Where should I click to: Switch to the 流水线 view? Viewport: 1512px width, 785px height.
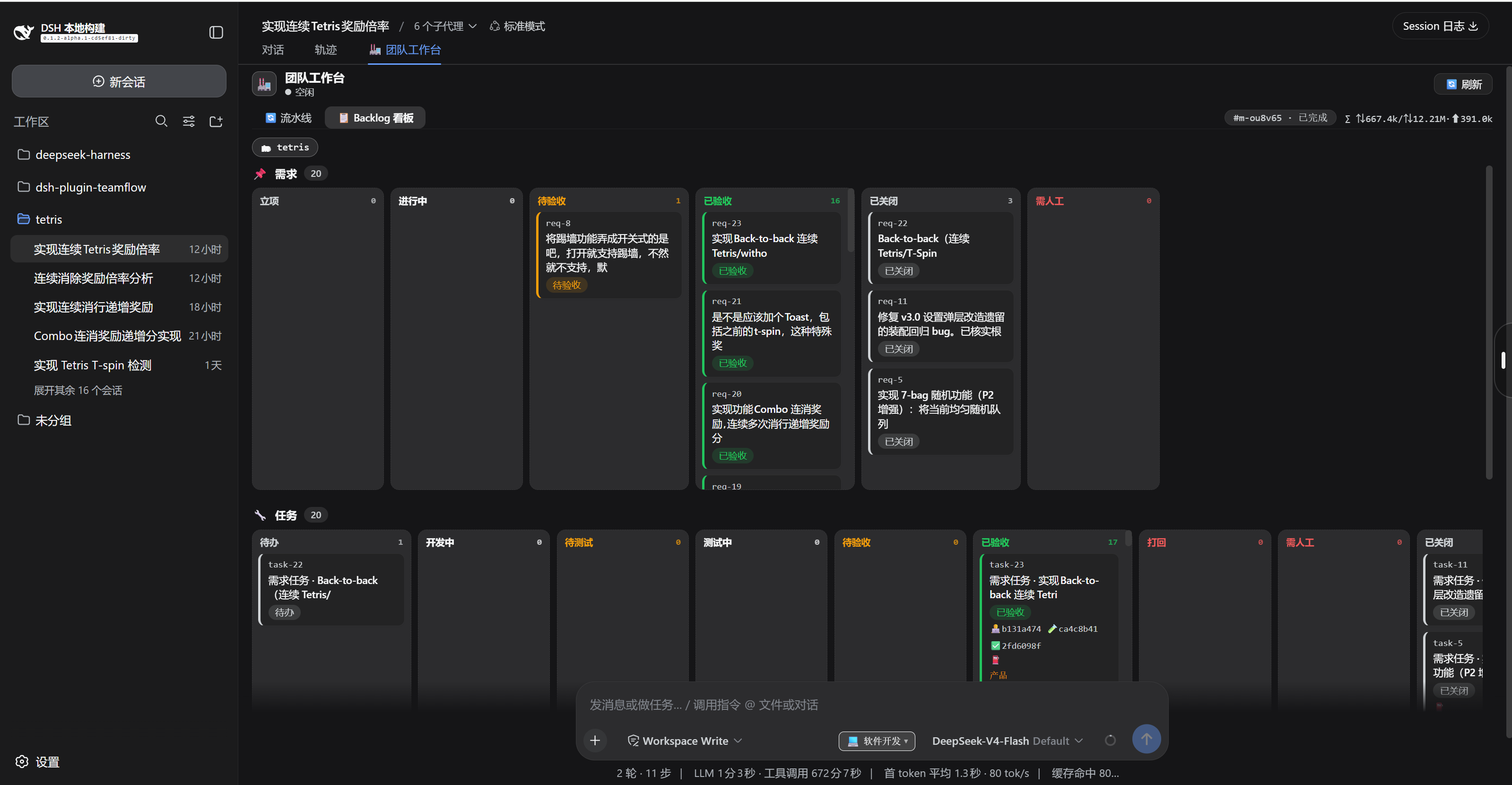[x=288, y=118]
